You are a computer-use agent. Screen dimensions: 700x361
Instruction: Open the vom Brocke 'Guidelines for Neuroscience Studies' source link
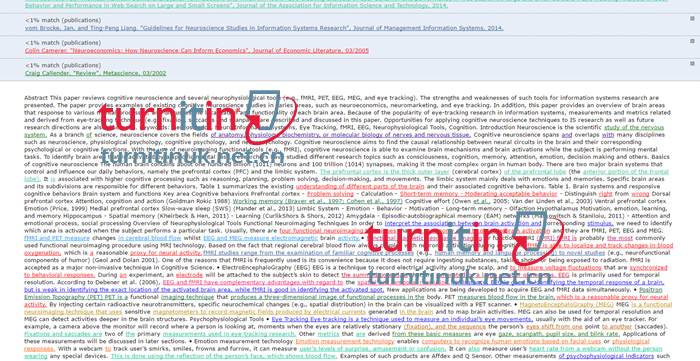pos(264,28)
